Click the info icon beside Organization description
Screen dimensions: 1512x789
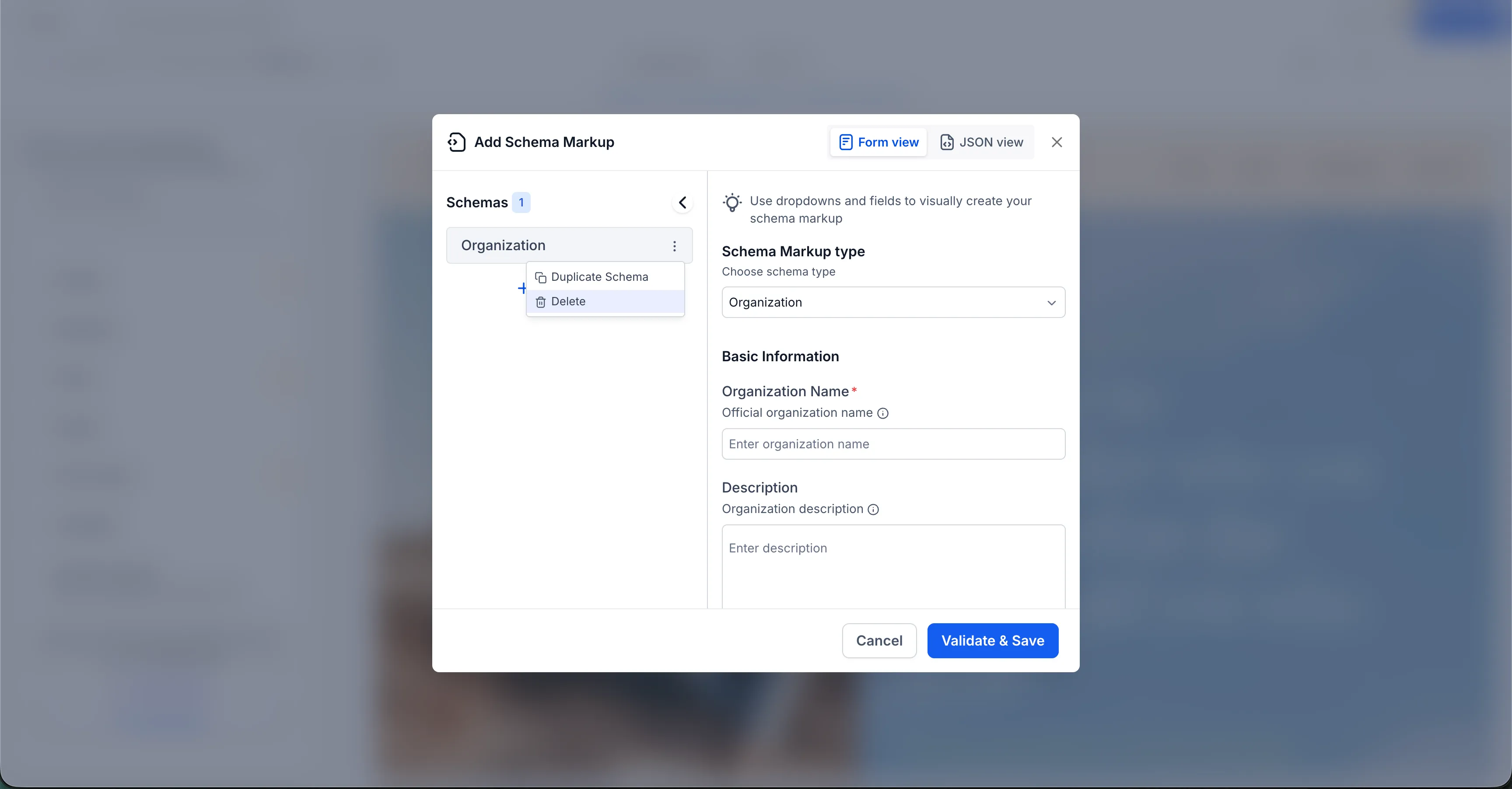point(873,509)
